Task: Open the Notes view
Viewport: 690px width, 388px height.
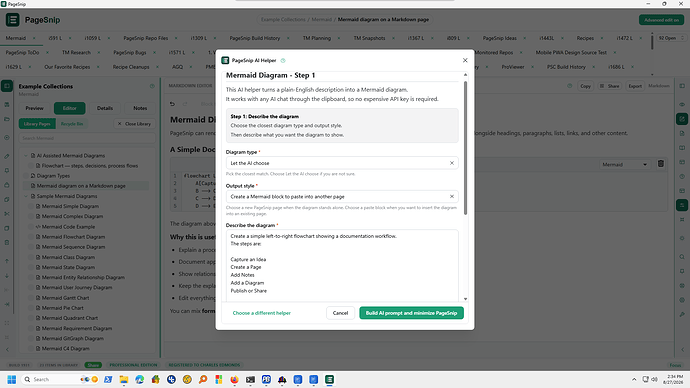Action: (140, 108)
